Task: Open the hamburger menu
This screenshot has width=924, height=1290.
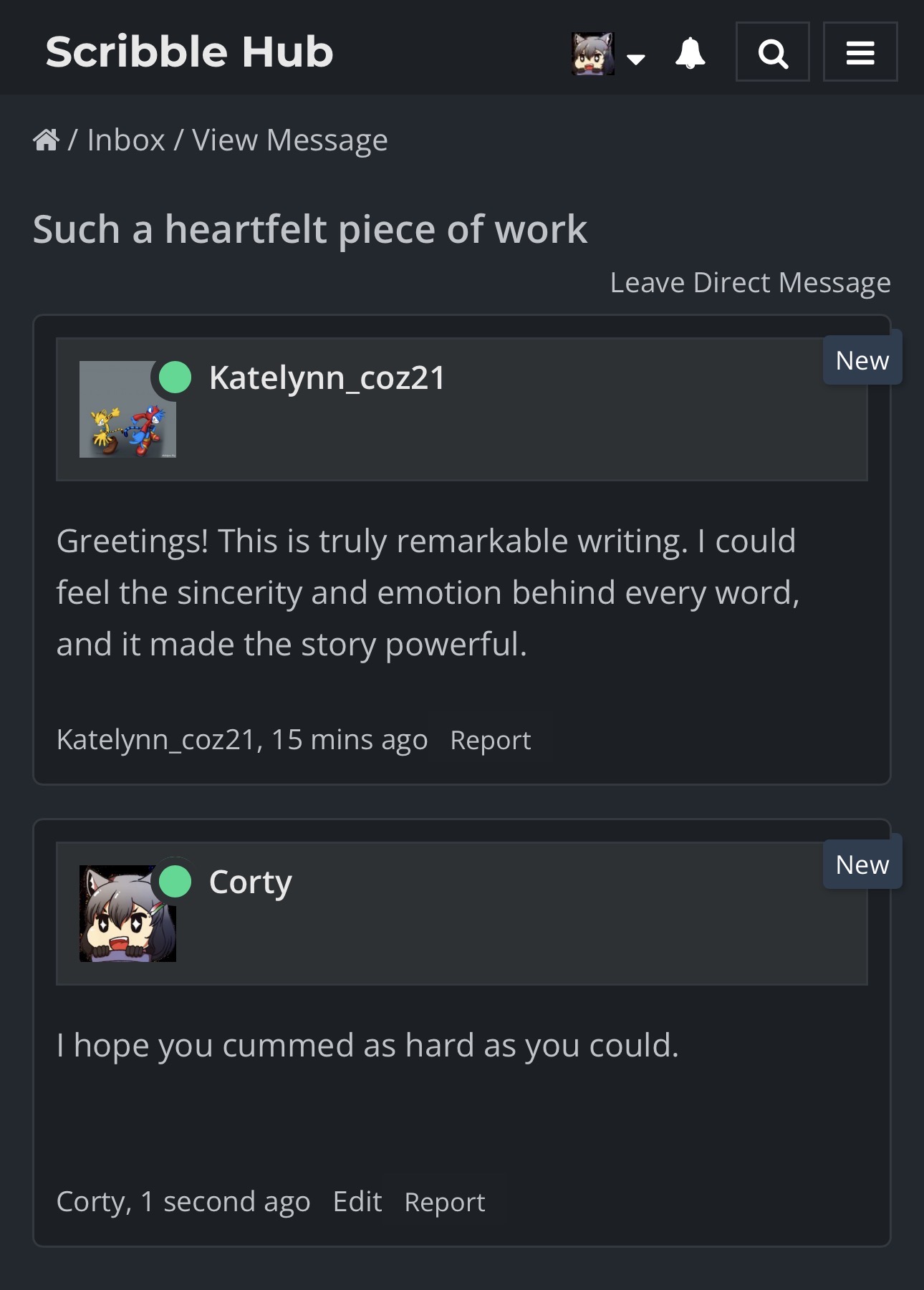Action: coord(860,52)
